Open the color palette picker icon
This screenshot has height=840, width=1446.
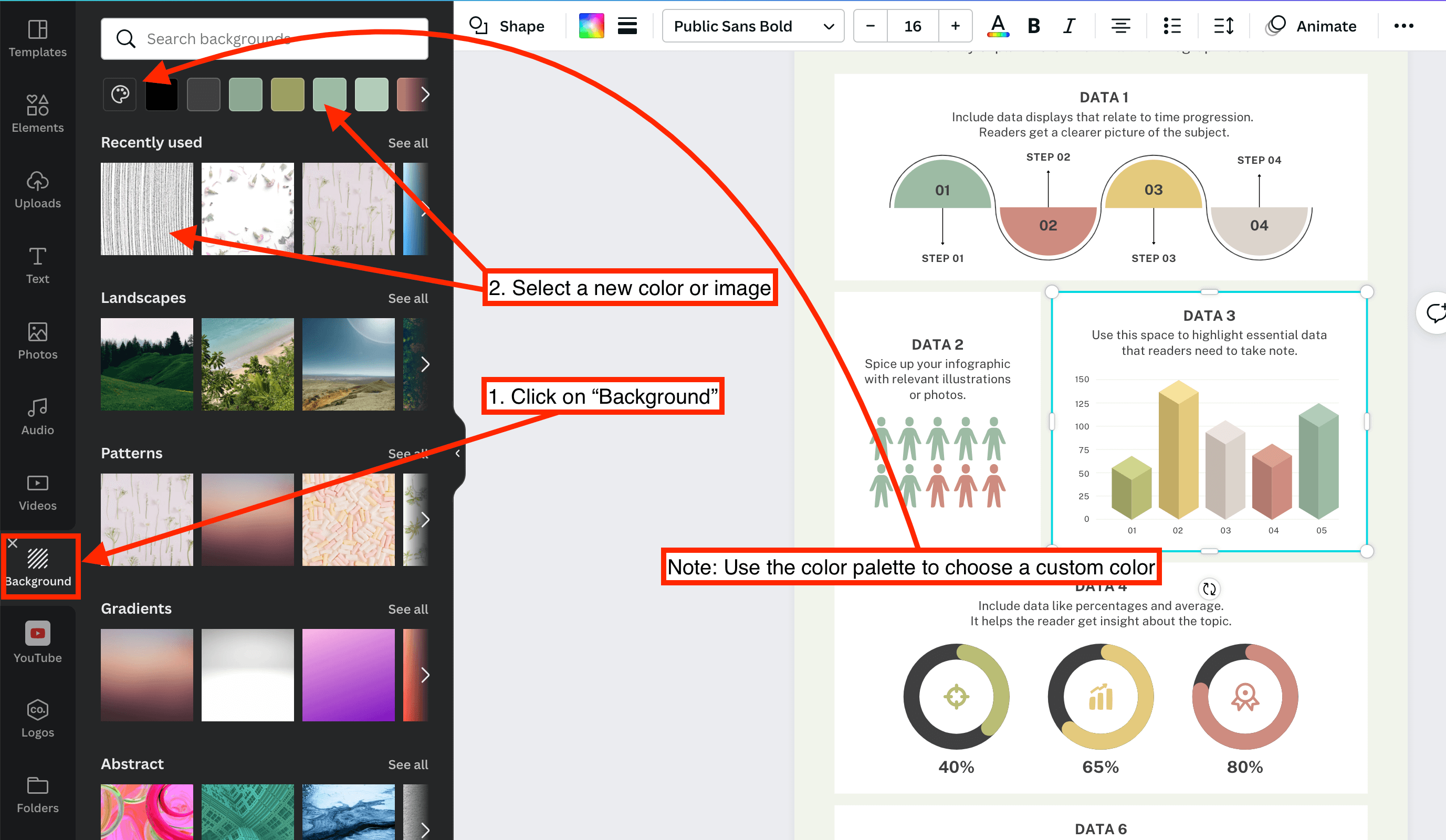(120, 94)
